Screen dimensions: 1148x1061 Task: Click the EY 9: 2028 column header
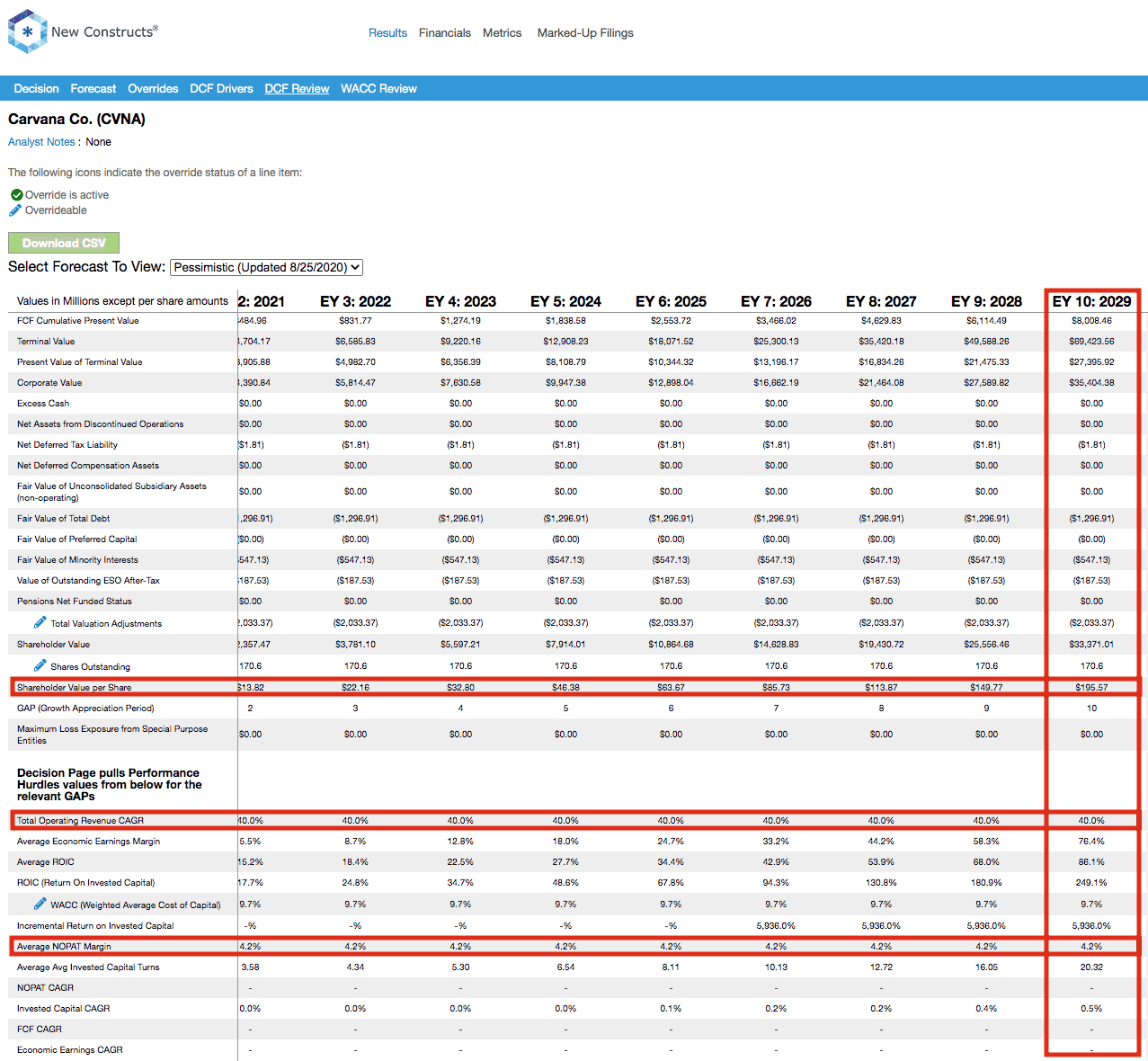(986, 301)
